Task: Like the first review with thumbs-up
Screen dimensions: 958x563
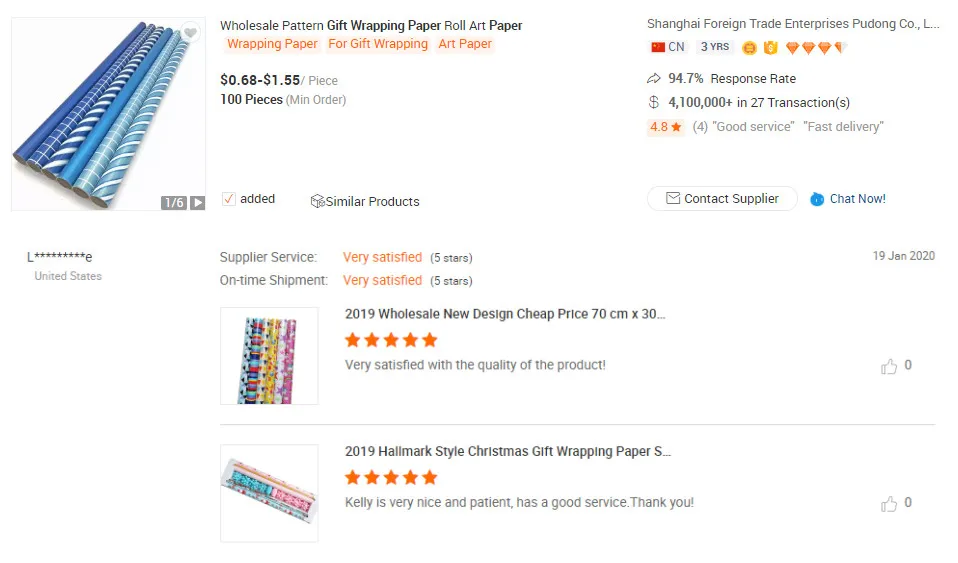Action: [x=889, y=367]
